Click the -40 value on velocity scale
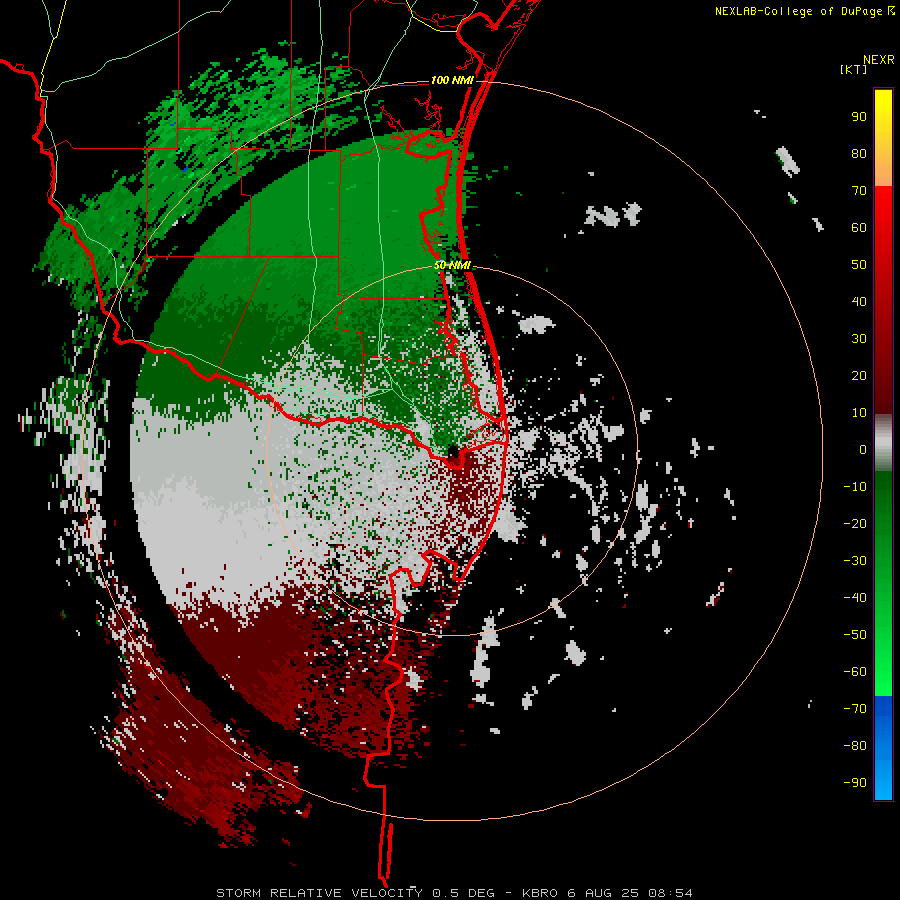Viewport: 900px width, 900px height. 855,598
